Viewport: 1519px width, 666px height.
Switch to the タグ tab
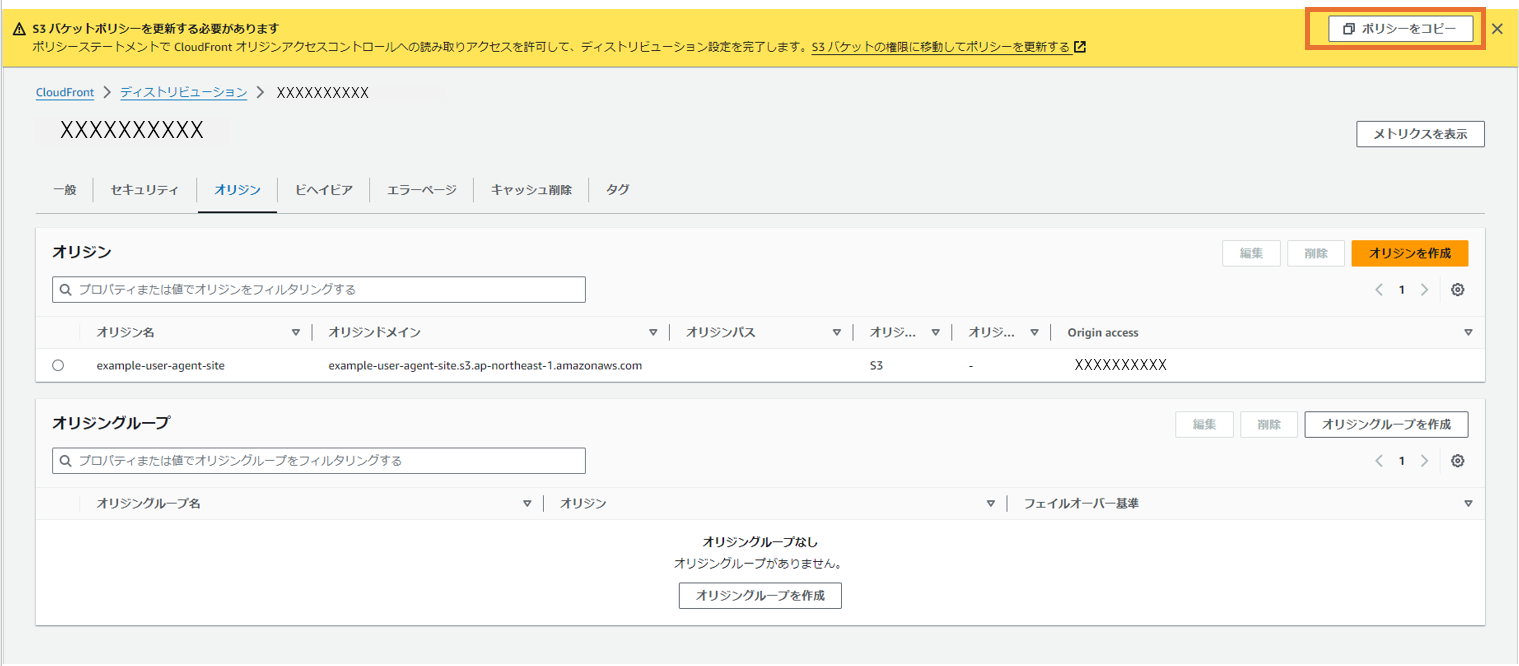(x=617, y=189)
